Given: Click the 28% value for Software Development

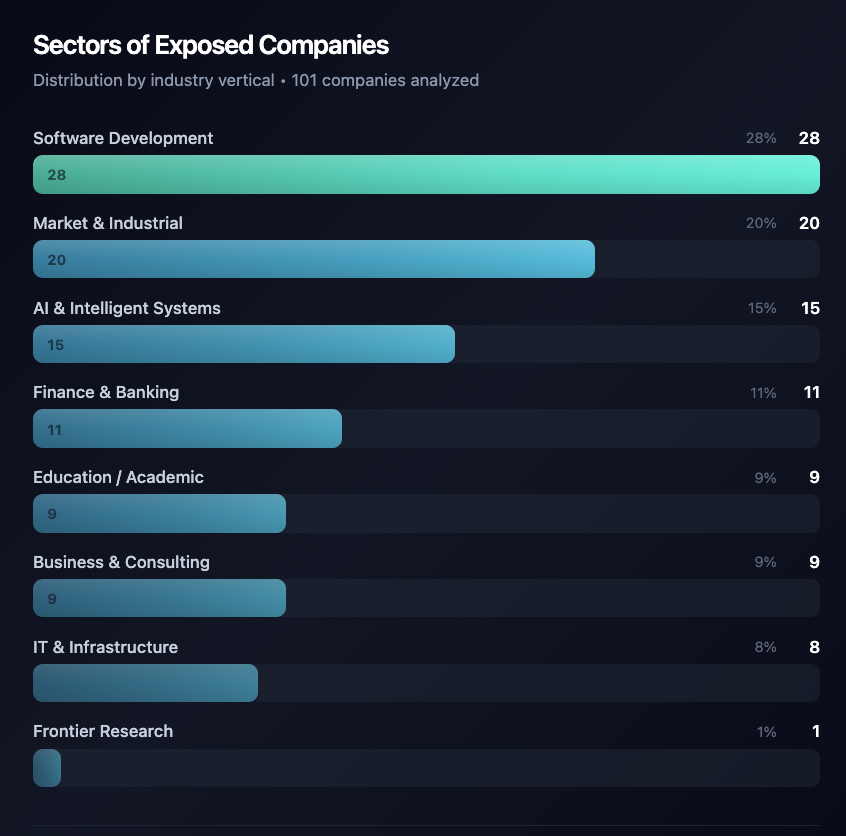Looking at the screenshot, I should [761, 138].
